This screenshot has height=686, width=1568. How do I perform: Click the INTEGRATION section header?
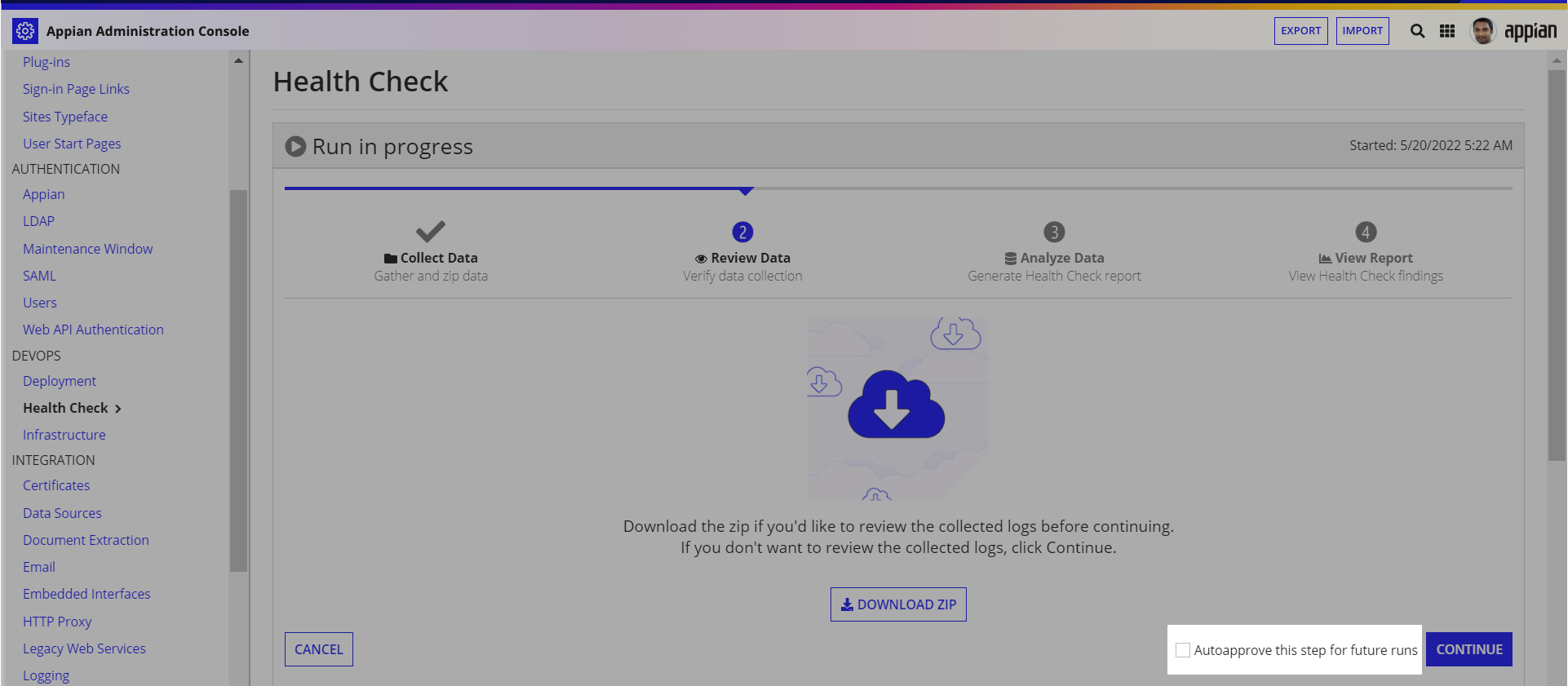tap(54, 460)
